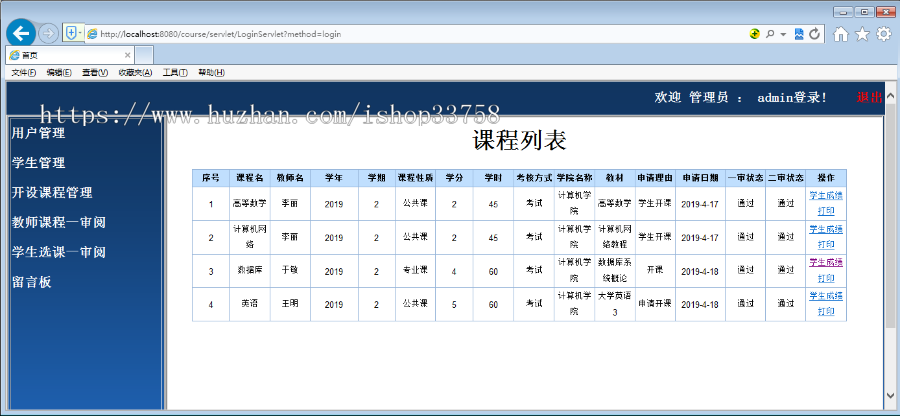Click the red 退出 logout link
This screenshot has width=900, height=416.
869,98
